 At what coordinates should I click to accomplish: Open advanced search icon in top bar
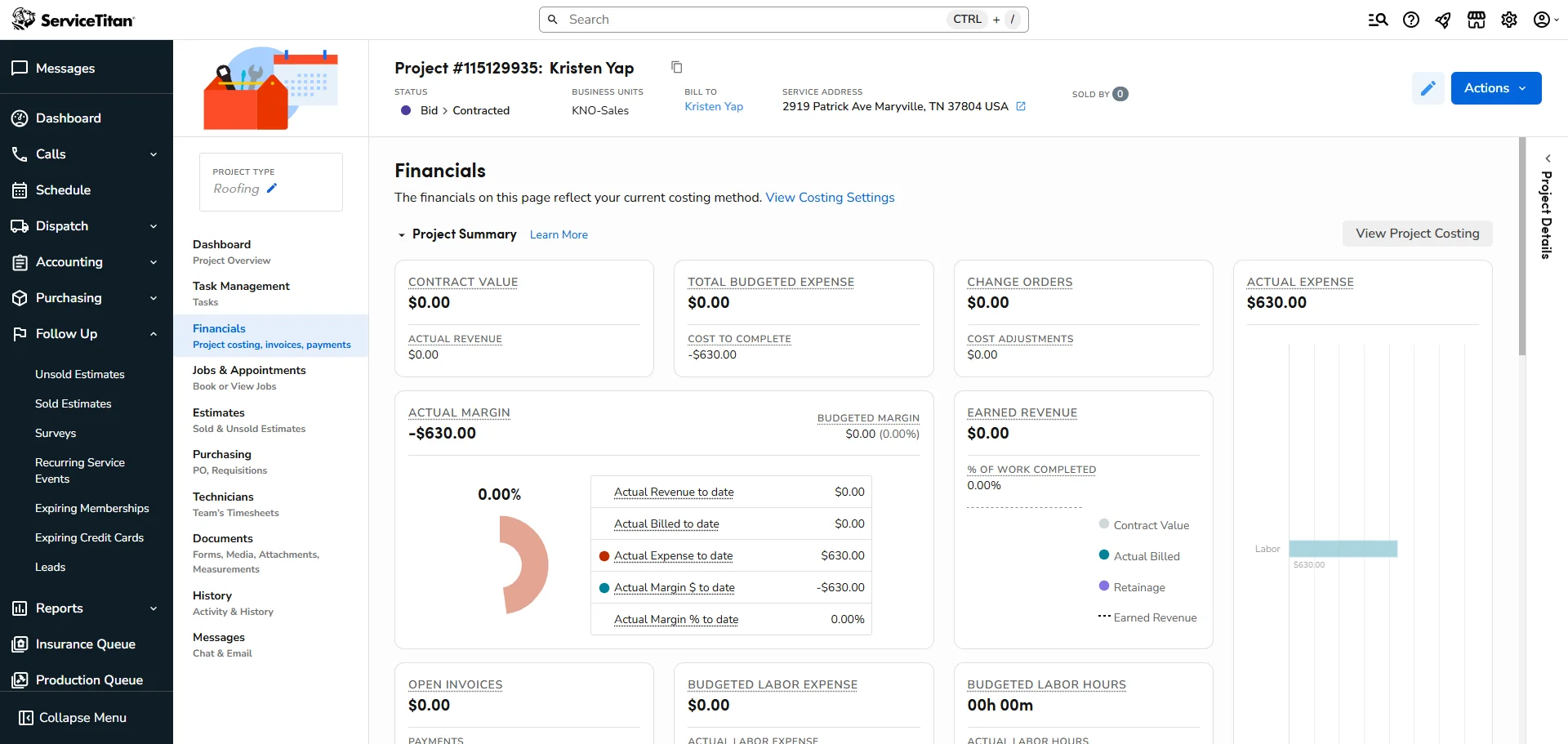(1378, 19)
